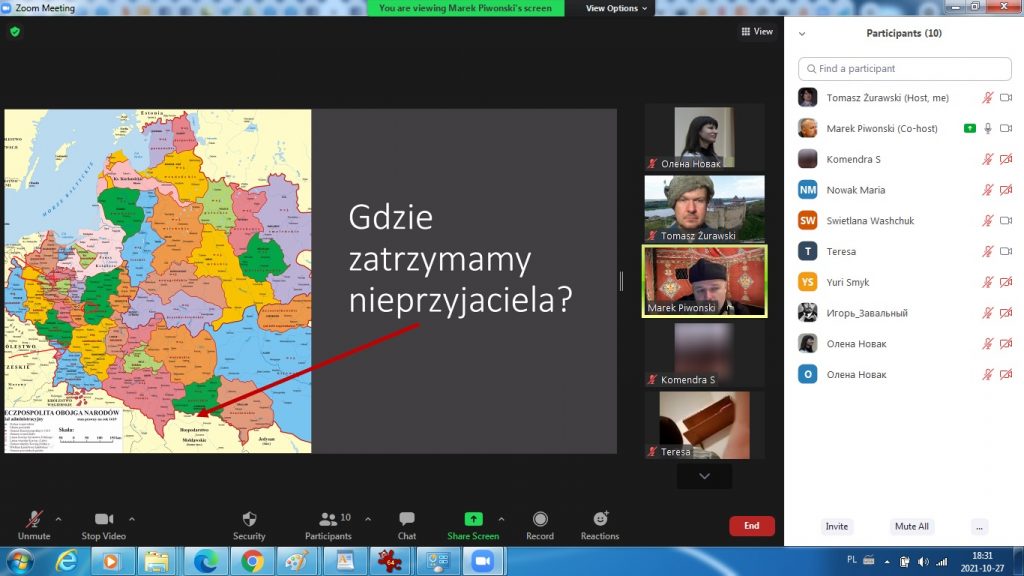Click the red End meeting button
1024x576 pixels.
pos(751,525)
